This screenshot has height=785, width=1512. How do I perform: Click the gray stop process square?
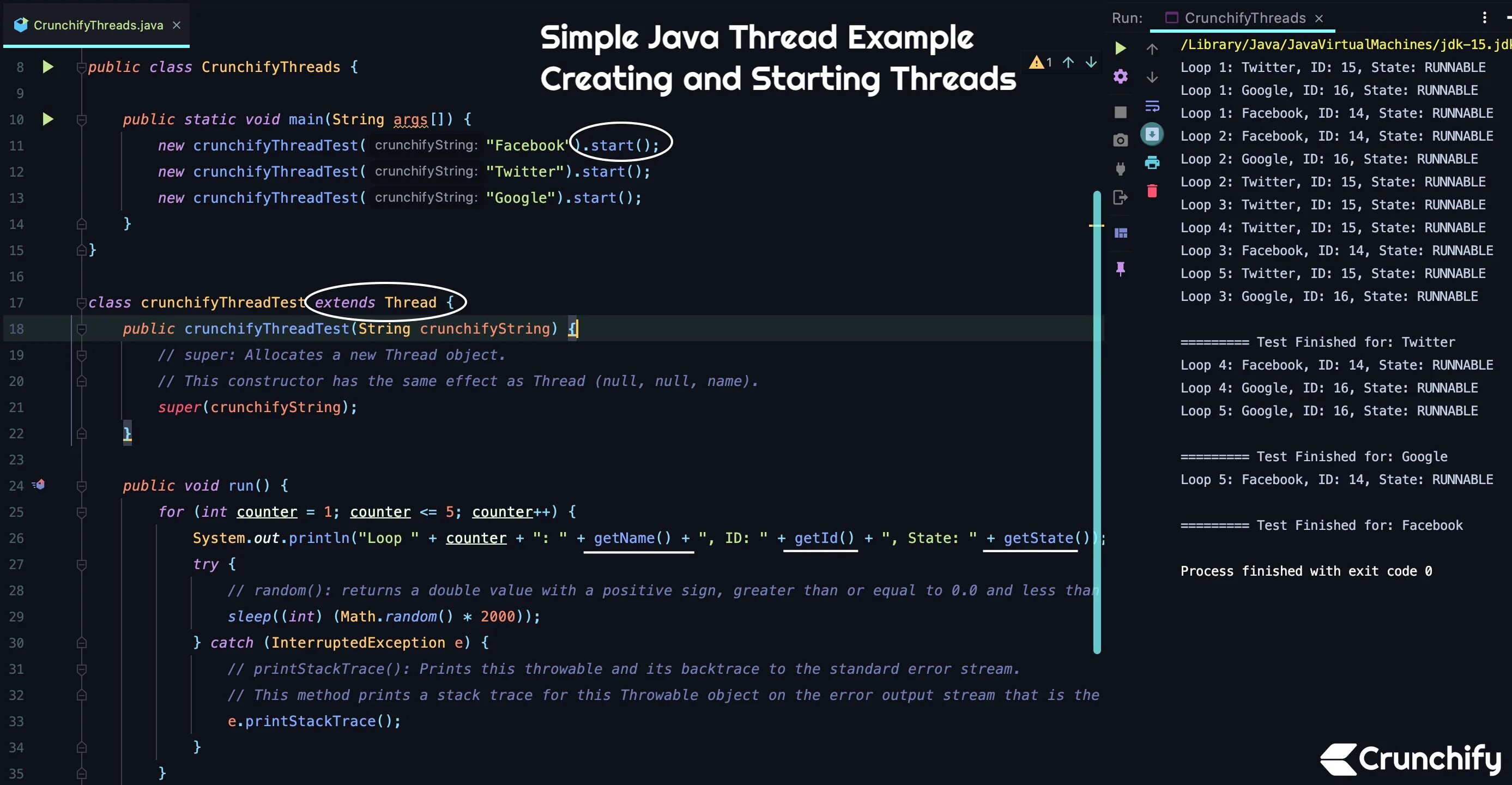click(x=1120, y=112)
